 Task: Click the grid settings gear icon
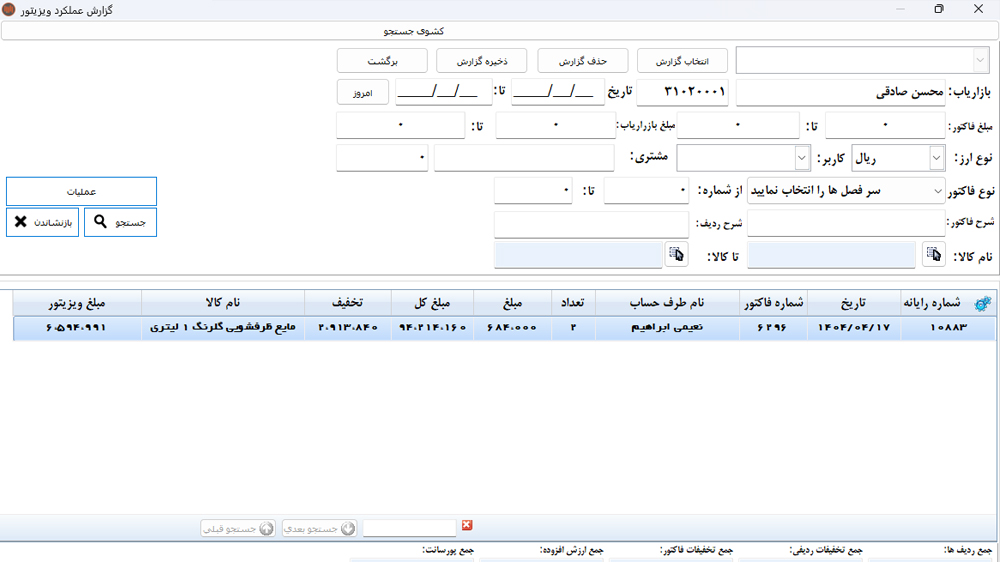pos(982,303)
